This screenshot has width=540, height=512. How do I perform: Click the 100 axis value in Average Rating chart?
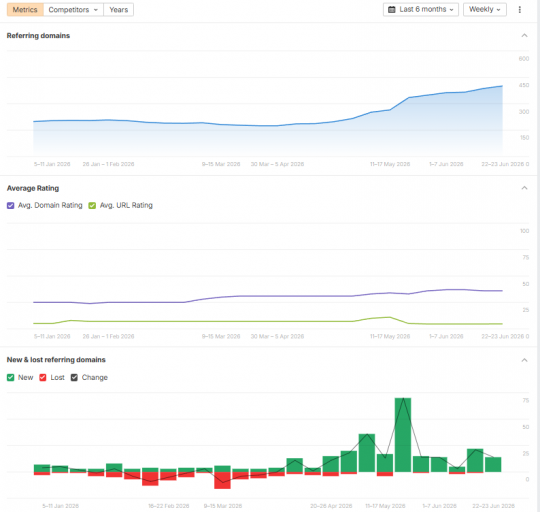coord(525,231)
